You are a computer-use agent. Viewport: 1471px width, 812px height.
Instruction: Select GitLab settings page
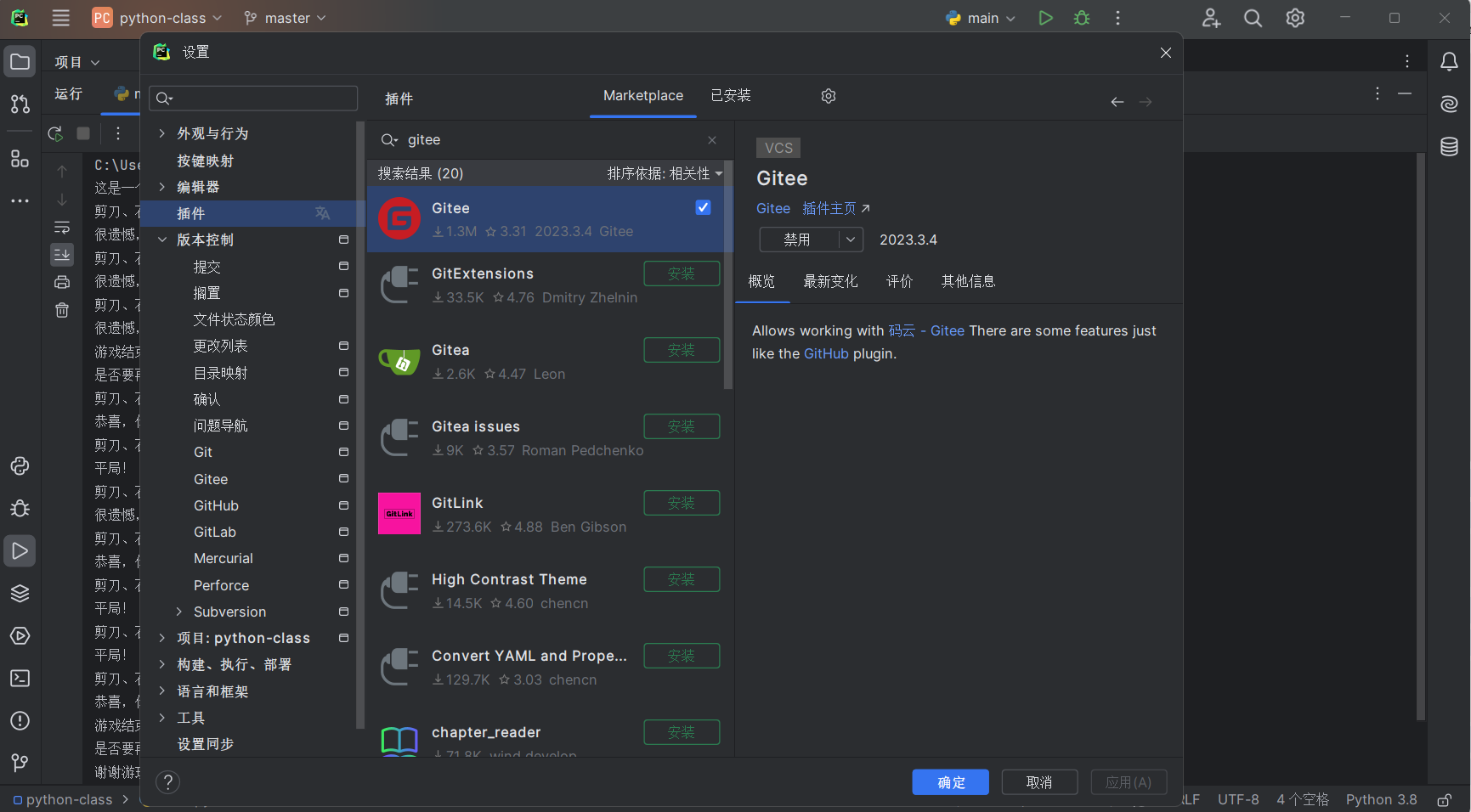tap(215, 532)
